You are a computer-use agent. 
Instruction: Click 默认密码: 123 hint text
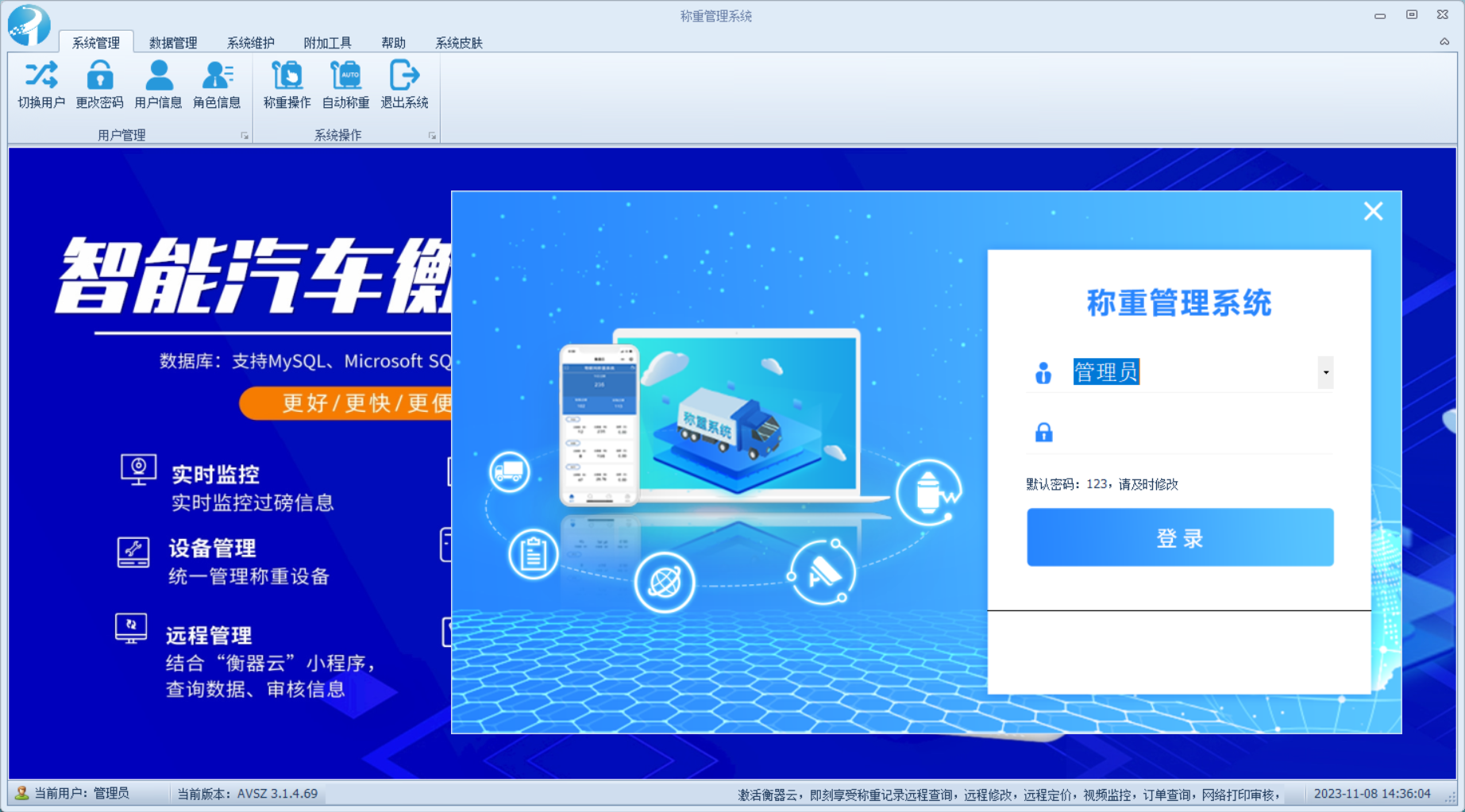(1102, 484)
